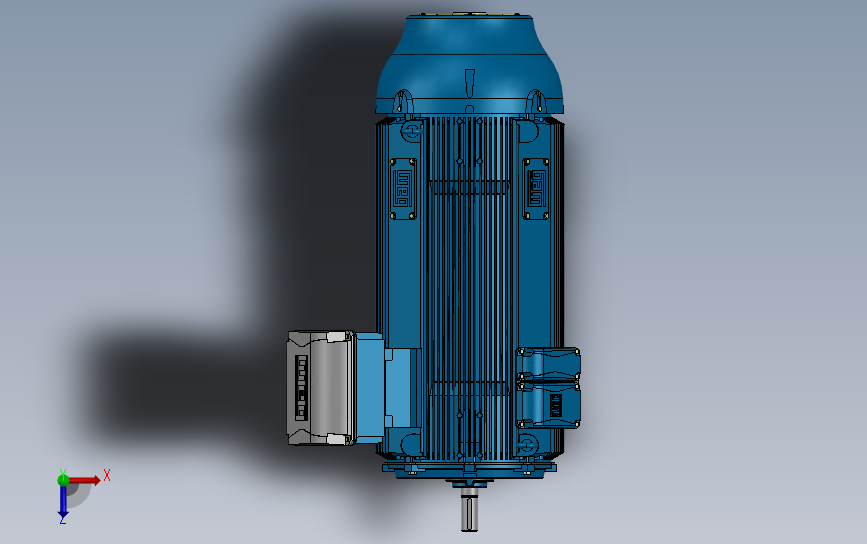This screenshot has height=544, width=867.
Task: Select the mounting flange below the motor frame
Action: coord(469,469)
